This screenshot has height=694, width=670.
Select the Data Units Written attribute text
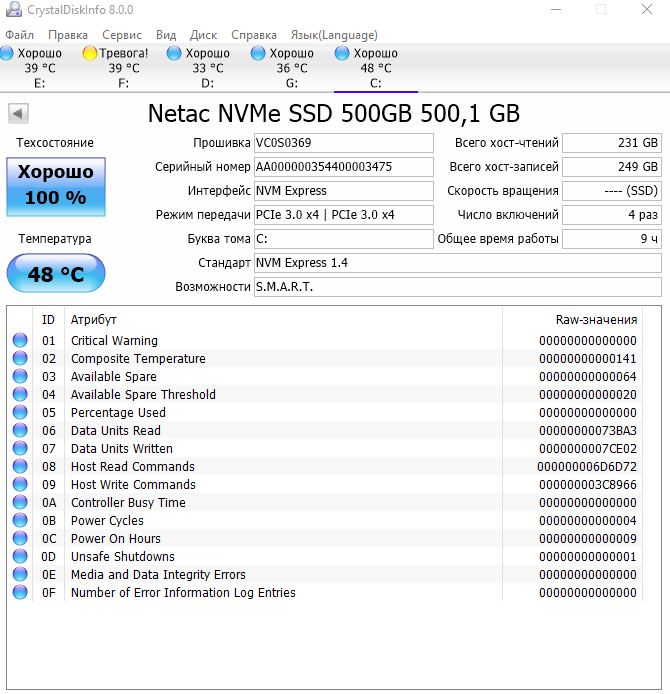click(x=122, y=449)
